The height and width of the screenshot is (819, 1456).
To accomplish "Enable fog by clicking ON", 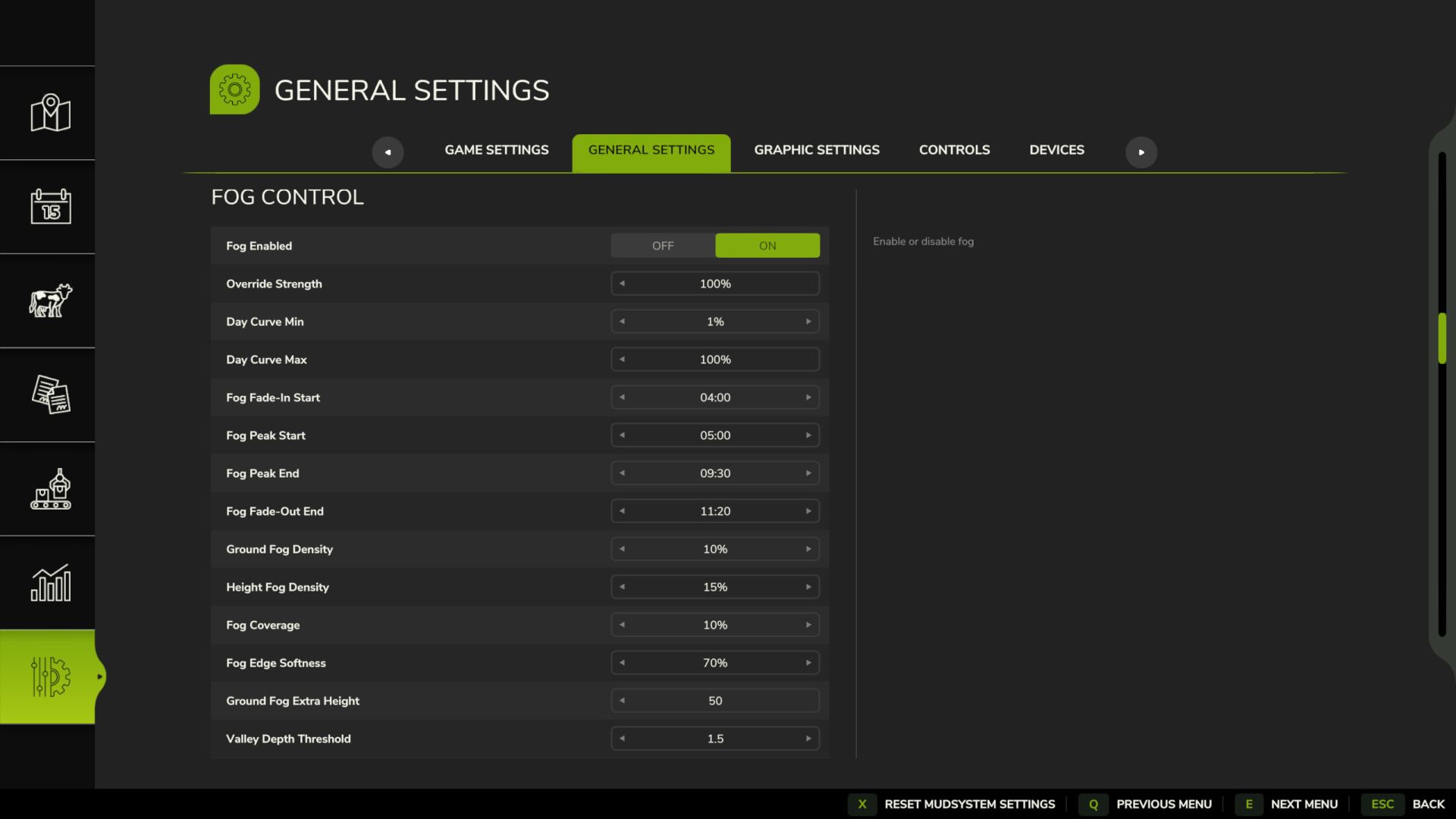I will [767, 245].
